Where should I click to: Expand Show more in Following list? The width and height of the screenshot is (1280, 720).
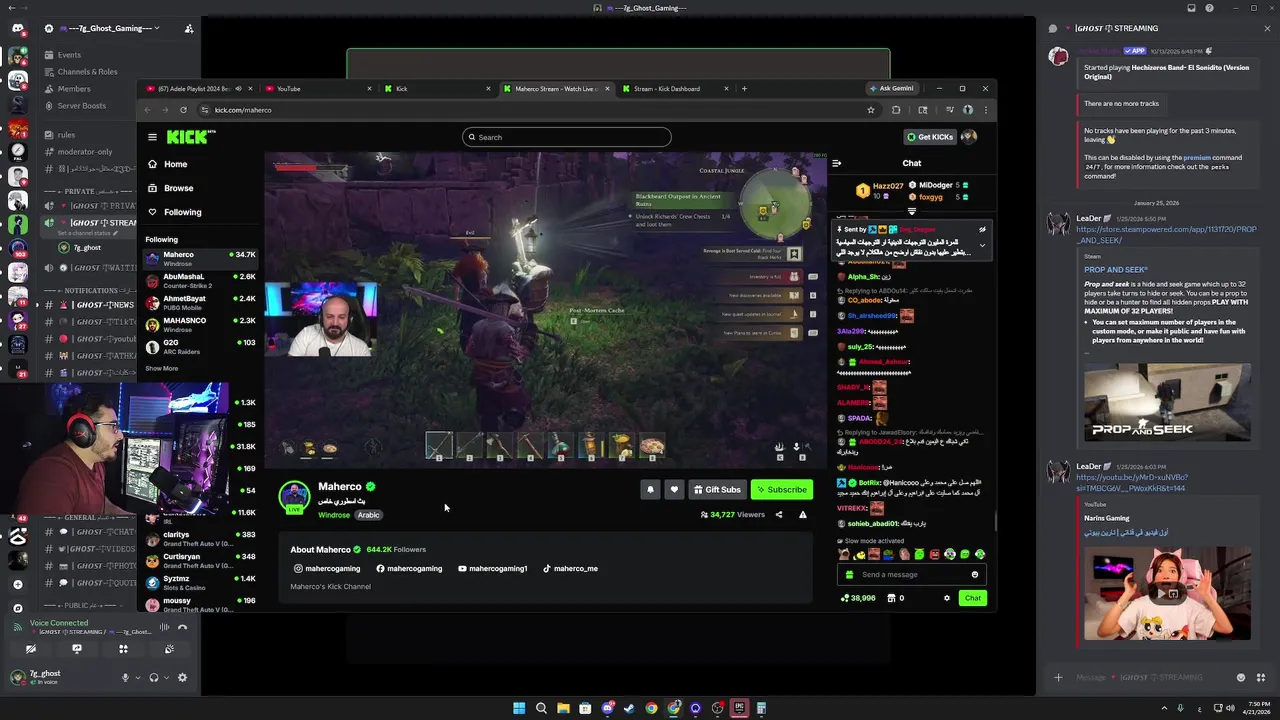pyautogui.click(x=162, y=368)
